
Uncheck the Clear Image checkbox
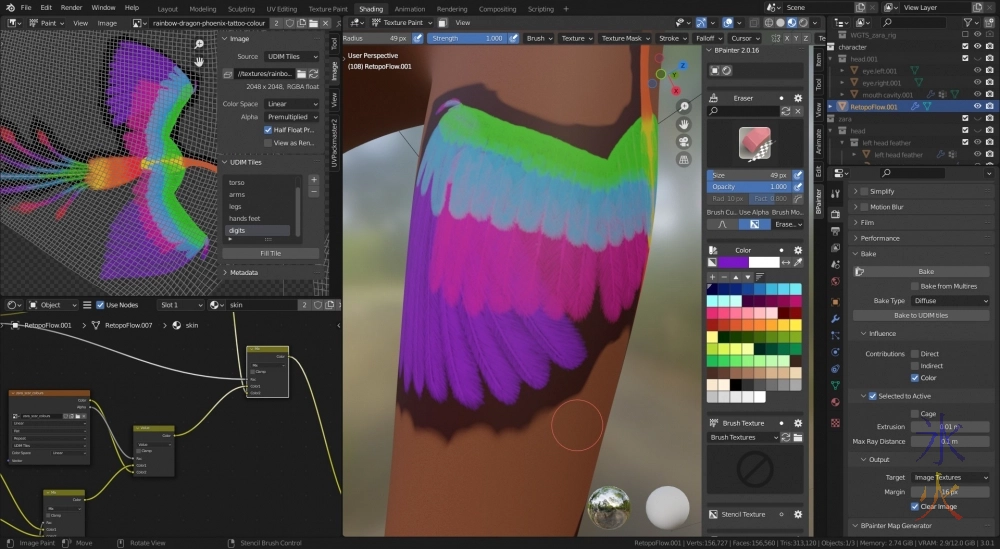(x=915, y=506)
